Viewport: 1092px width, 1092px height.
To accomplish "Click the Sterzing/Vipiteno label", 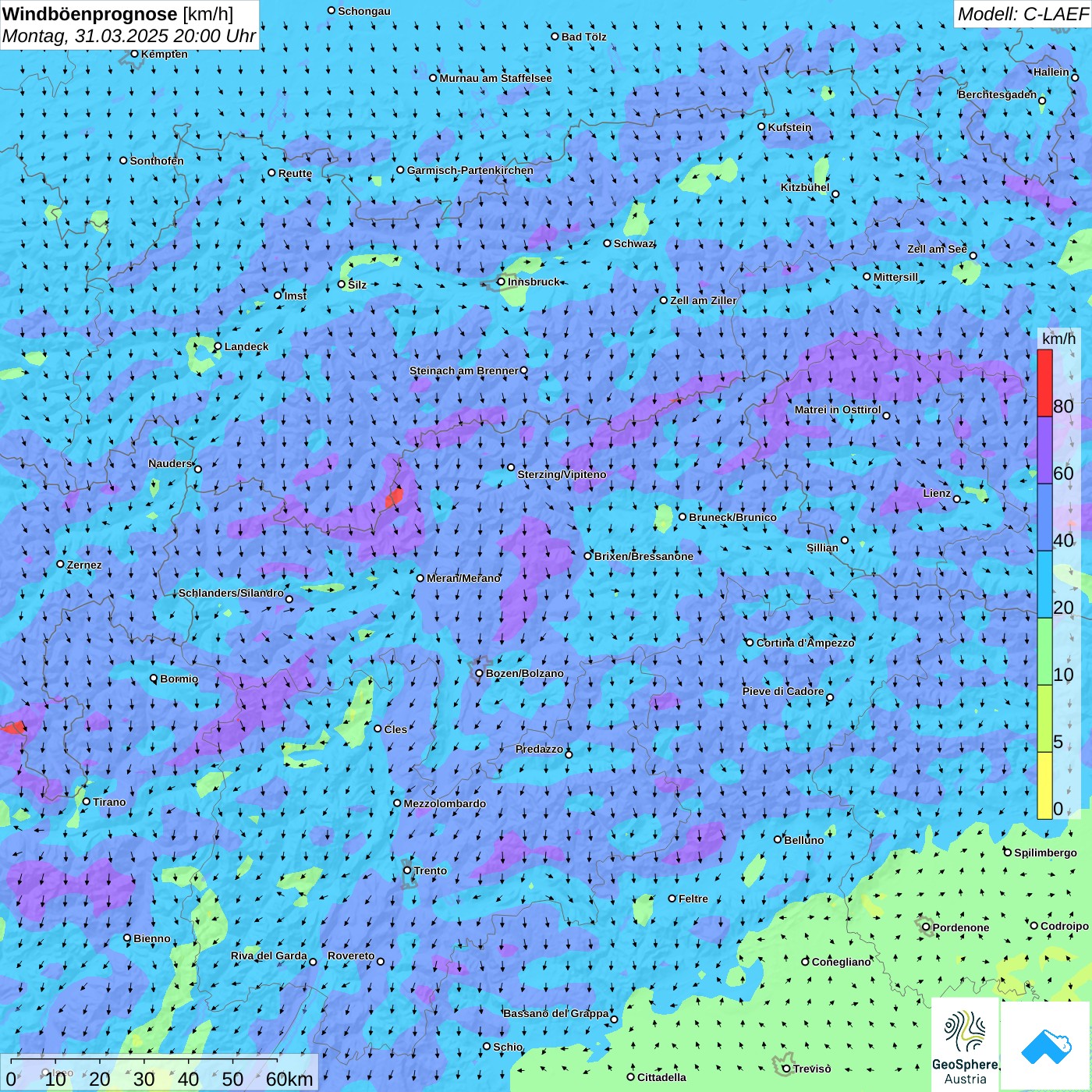I will [x=562, y=474].
